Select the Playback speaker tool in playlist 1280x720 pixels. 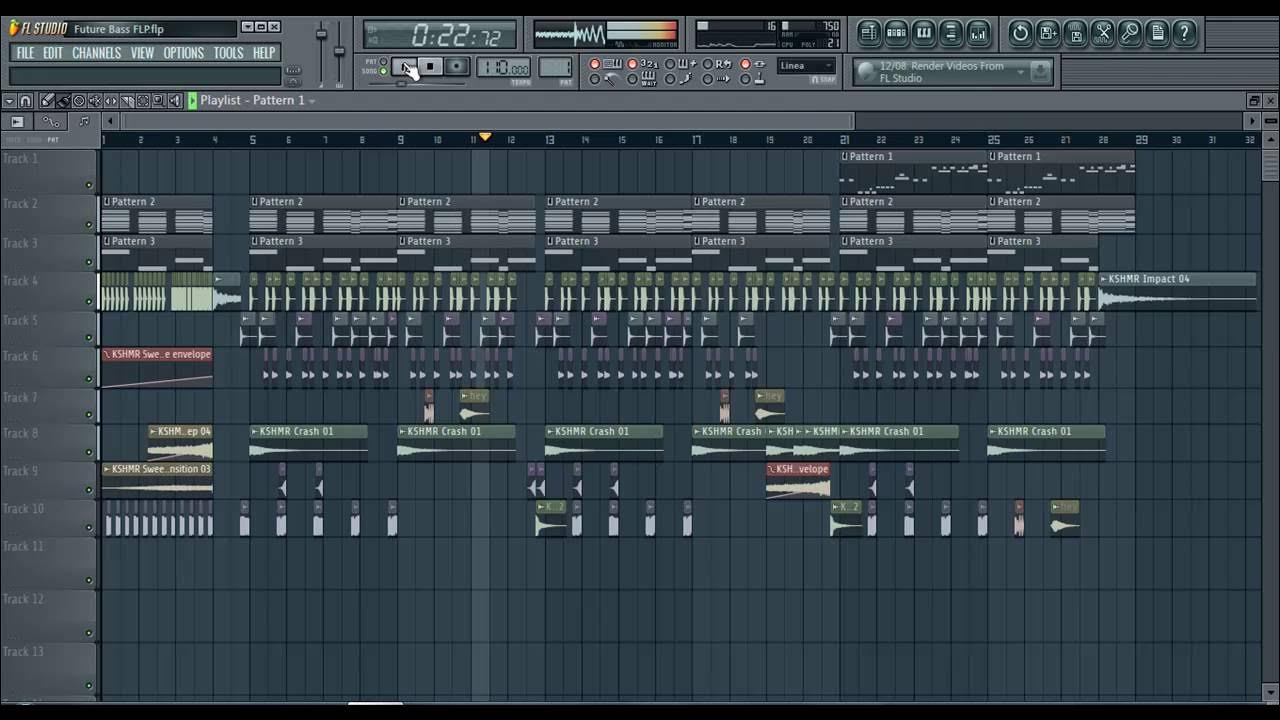coord(175,101)
